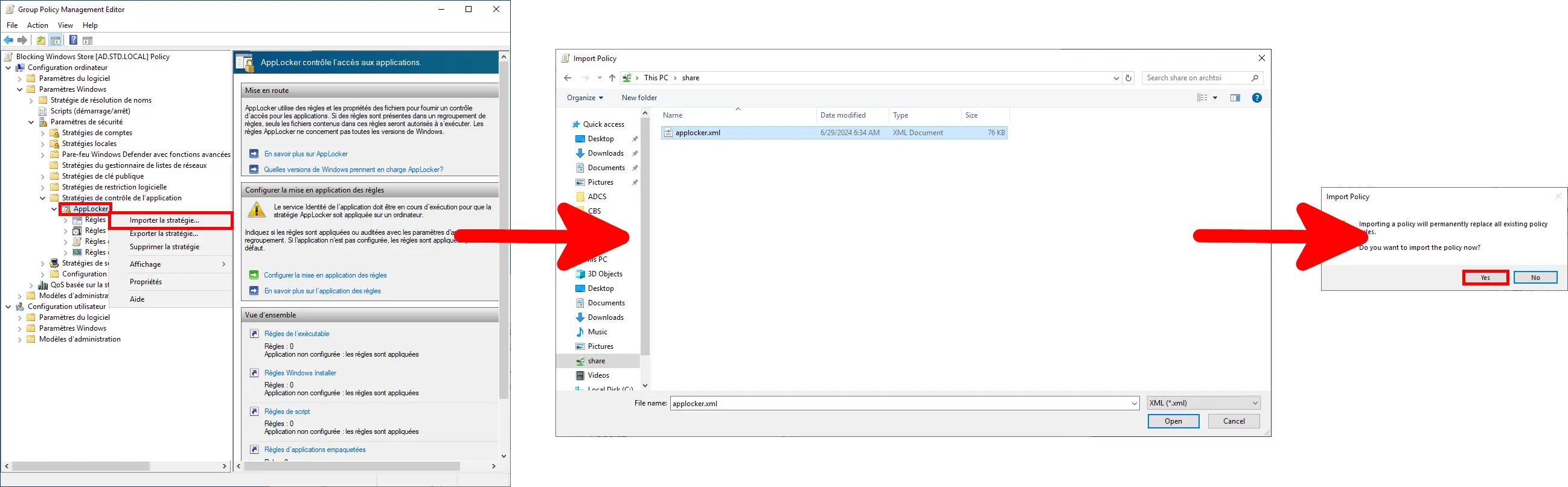Click the Open button in file dialog

tap(1173, 421)
